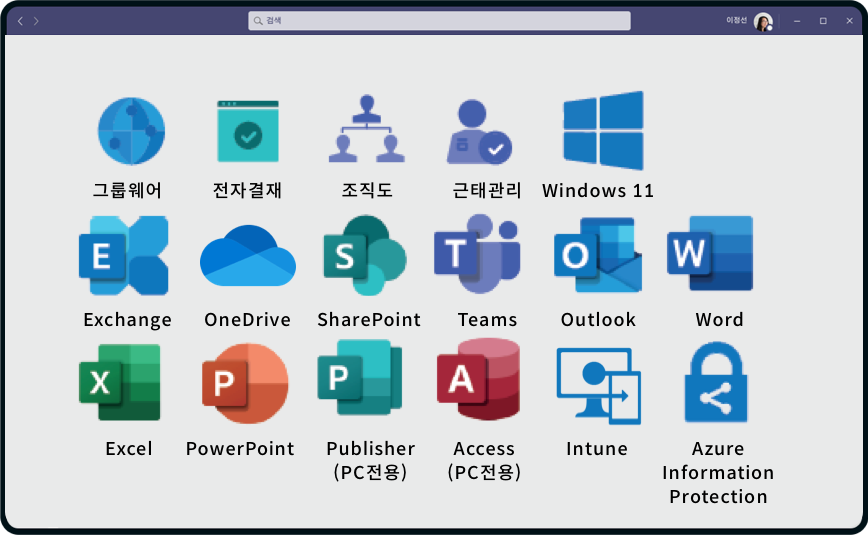The width and height of the screenshot is (868, 535).
Task: Click the Publisher (PC전용) label
Action: [370, 460]
